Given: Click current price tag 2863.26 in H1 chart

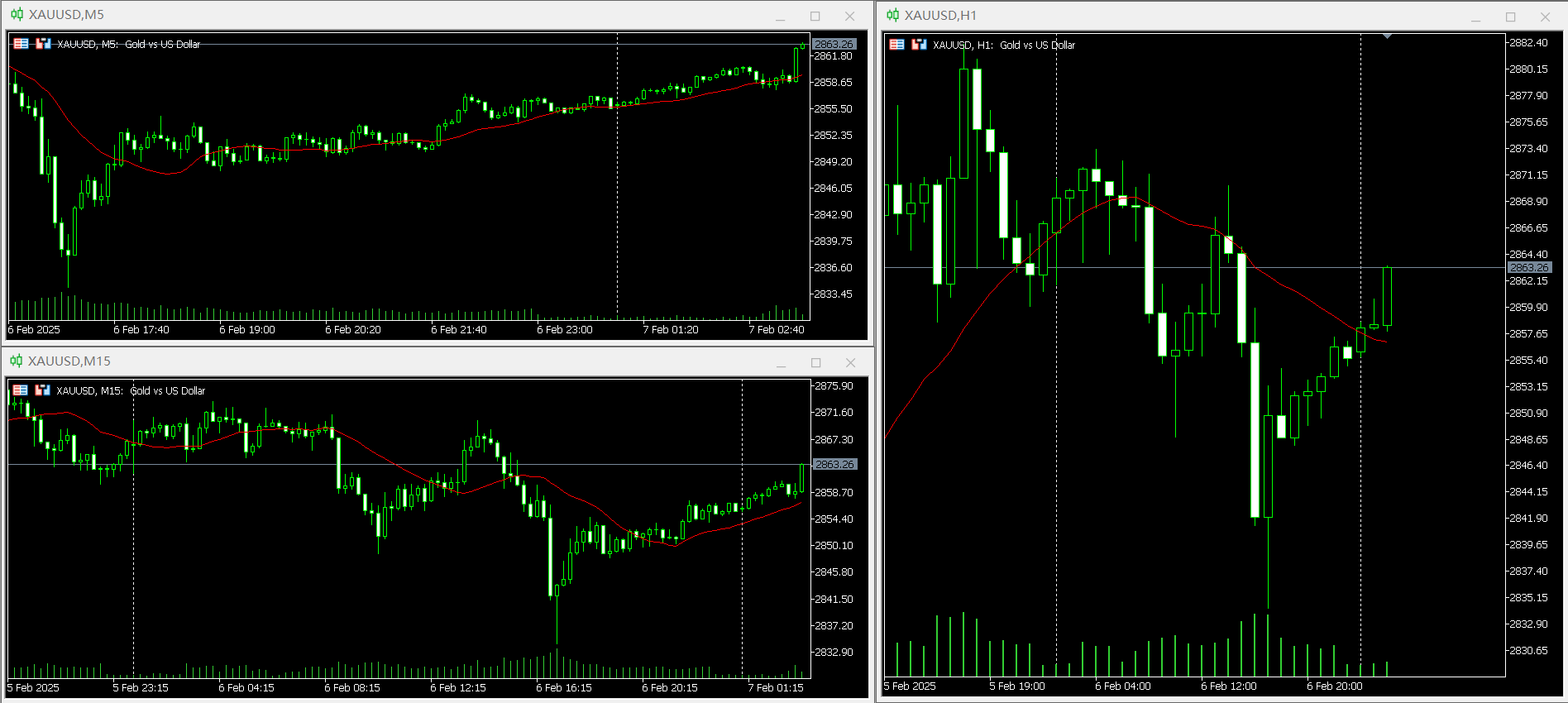Looking at the screenshot, I should tap(1529, 268).
